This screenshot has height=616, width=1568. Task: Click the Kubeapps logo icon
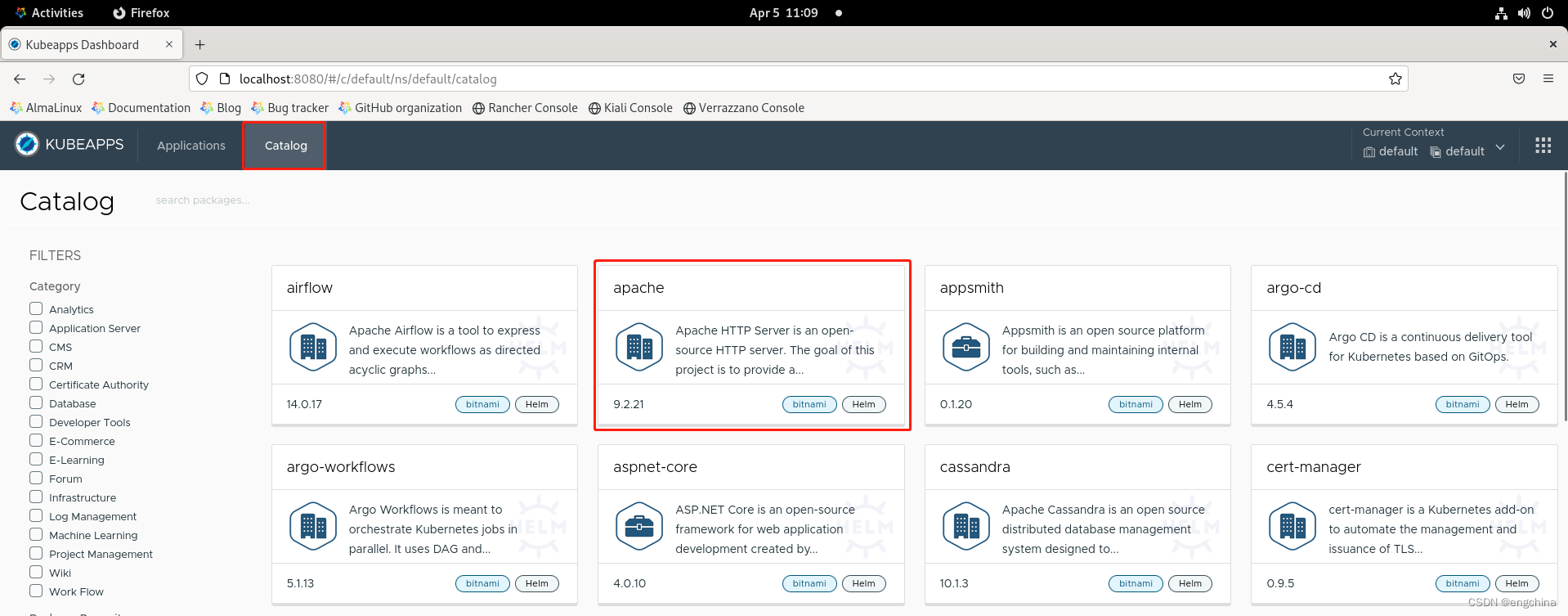[x=27, y=145]
